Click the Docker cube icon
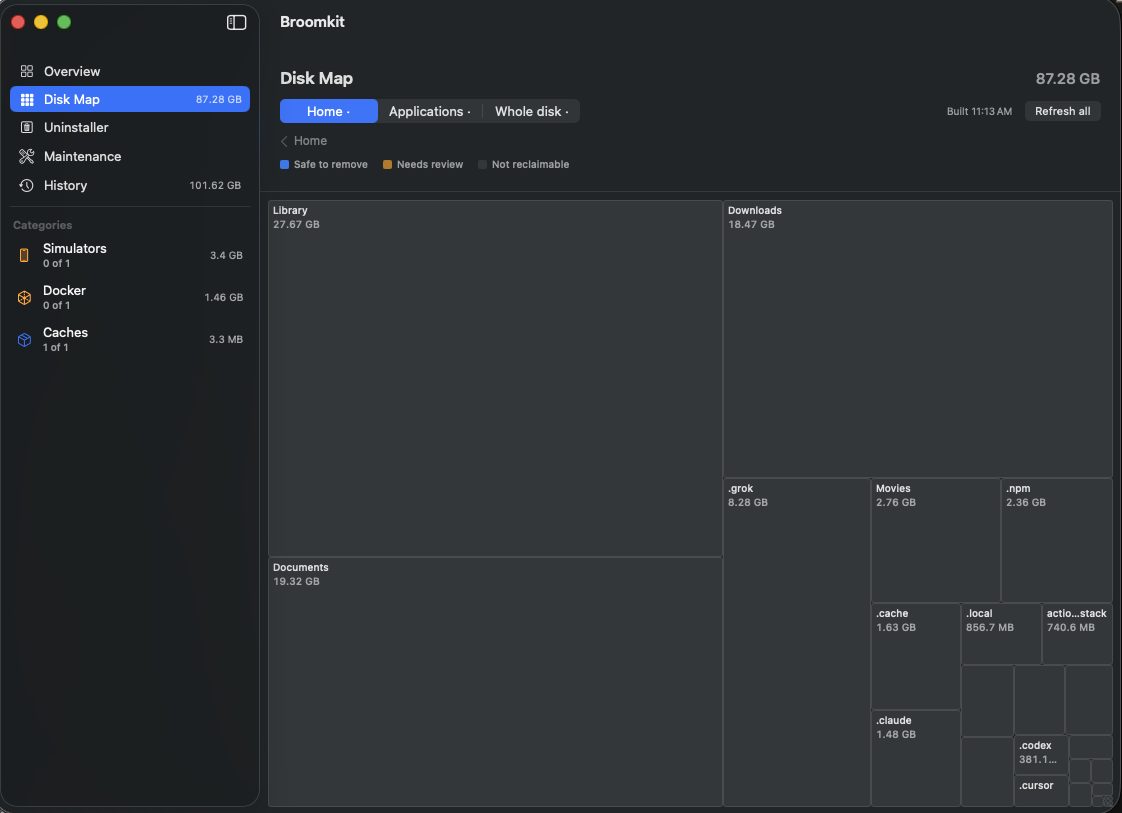The image size is (1122, 813). [x=24, y=298]
